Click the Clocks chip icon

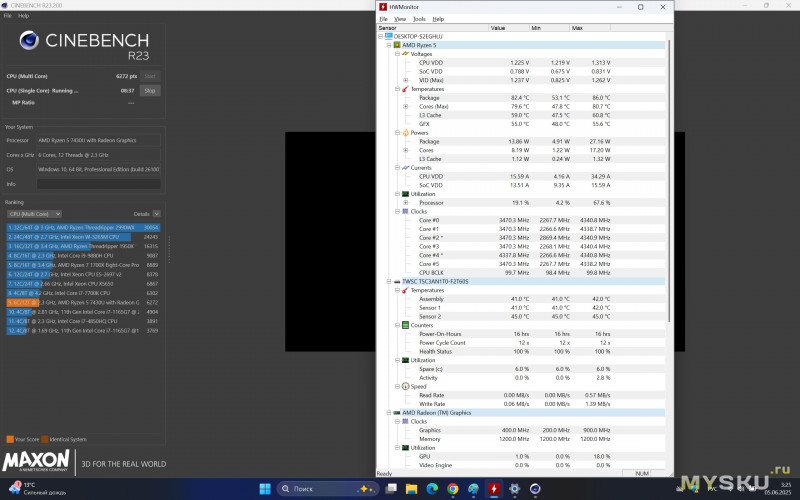pyautogui.click(x=405, y=211)
